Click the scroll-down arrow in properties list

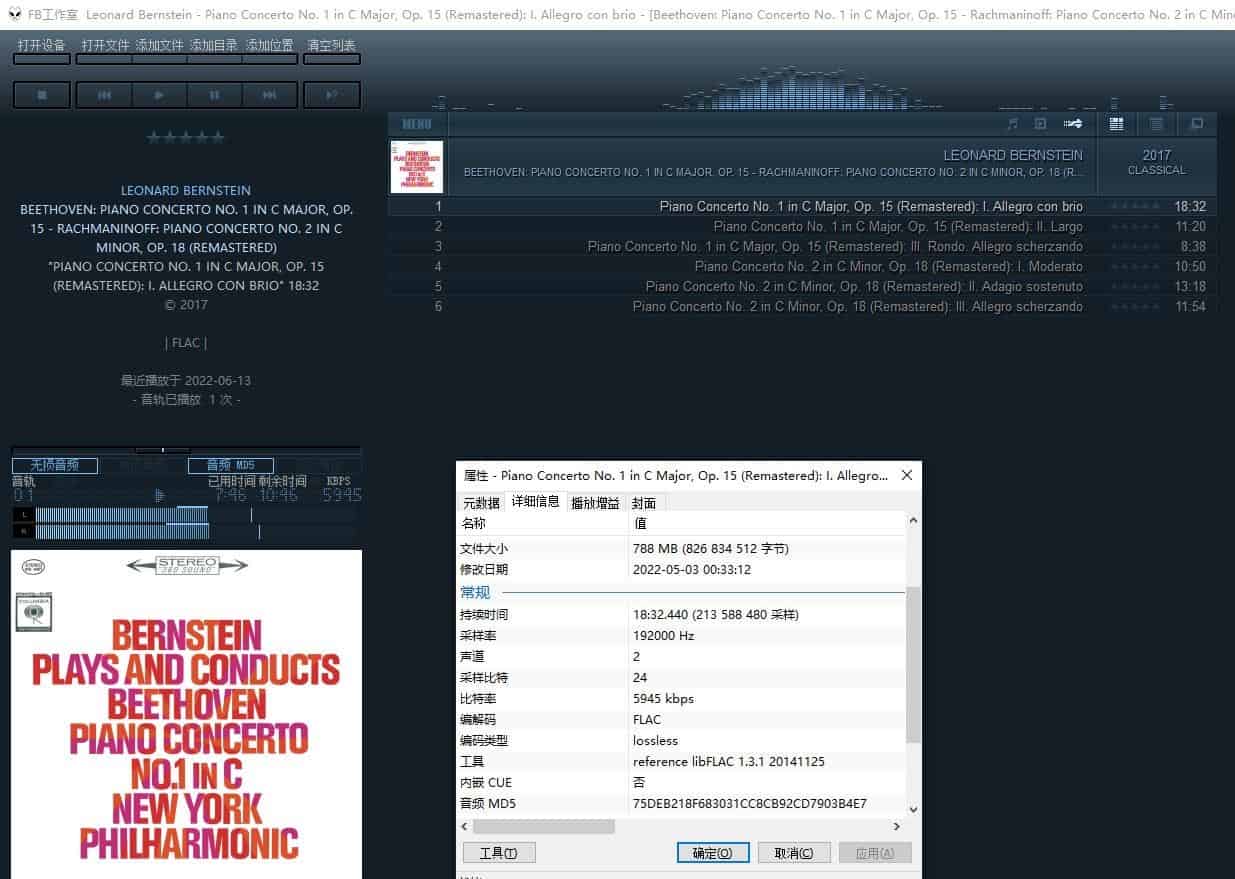coord(913,809)
